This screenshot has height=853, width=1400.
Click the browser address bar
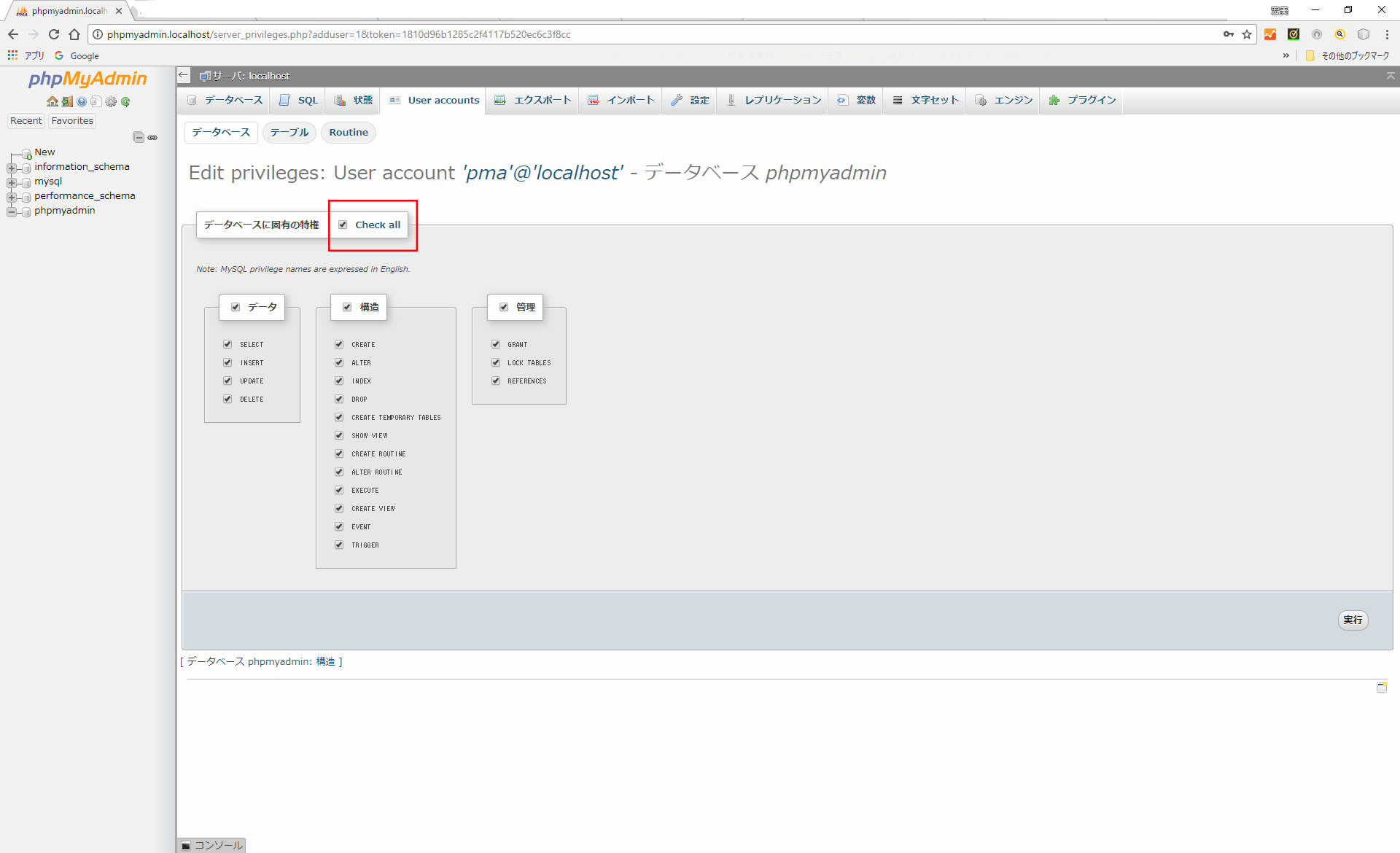[656, 34]
